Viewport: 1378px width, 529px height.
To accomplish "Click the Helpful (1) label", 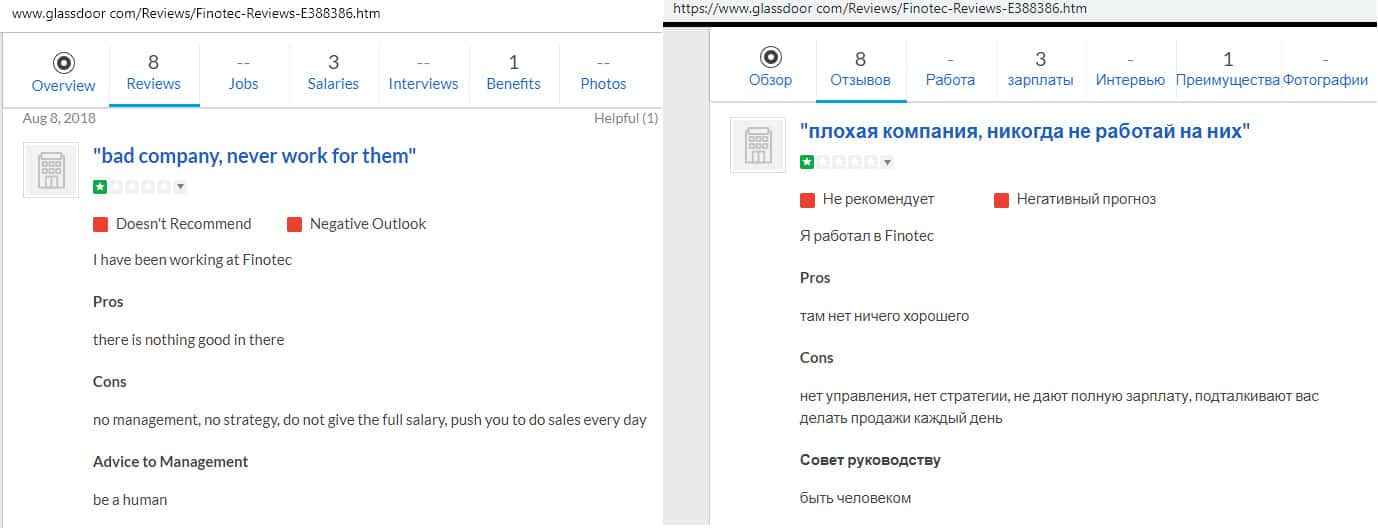I will (x=626, y=118).
